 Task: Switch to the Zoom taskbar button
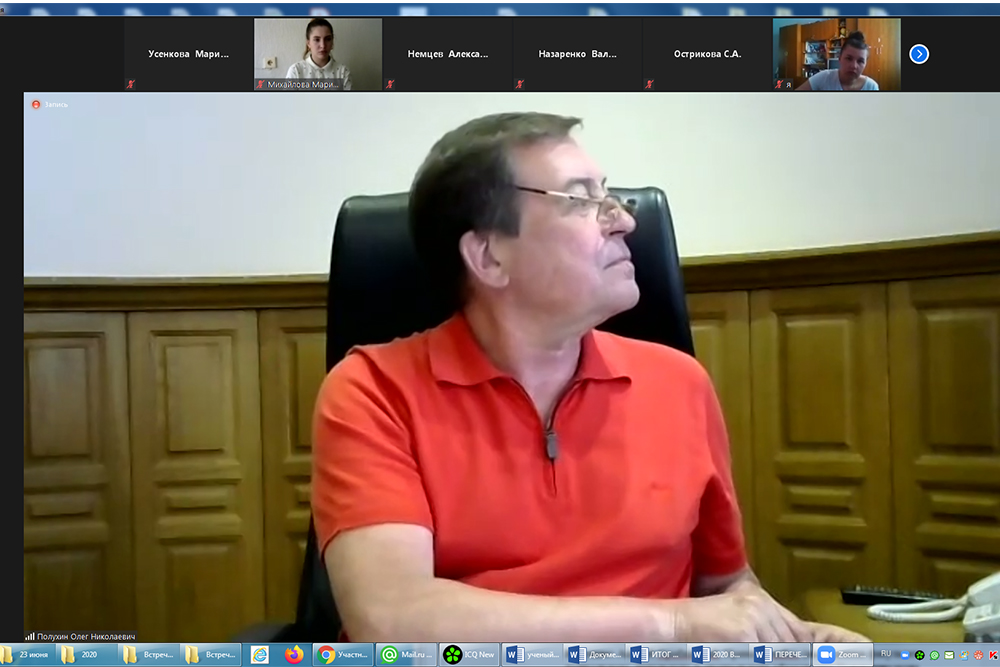point(842,655)
